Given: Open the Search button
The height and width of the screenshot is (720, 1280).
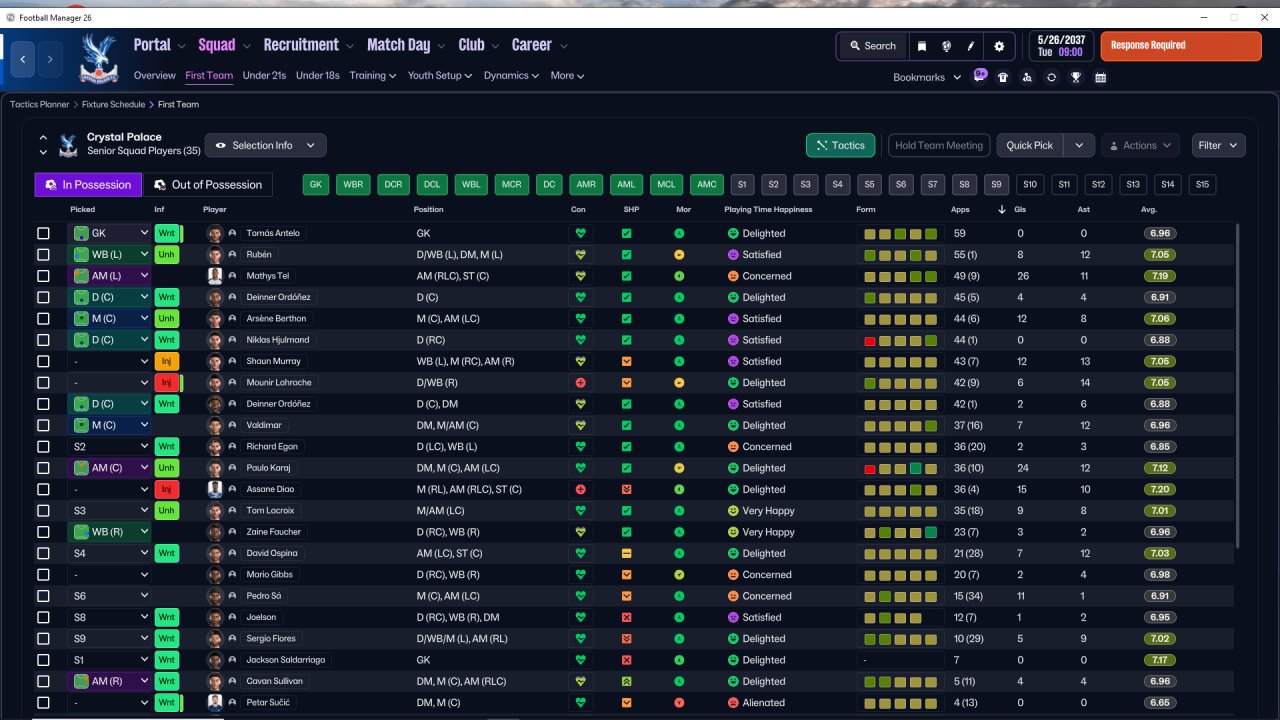Looking at the screenshot, I should 872,46.
